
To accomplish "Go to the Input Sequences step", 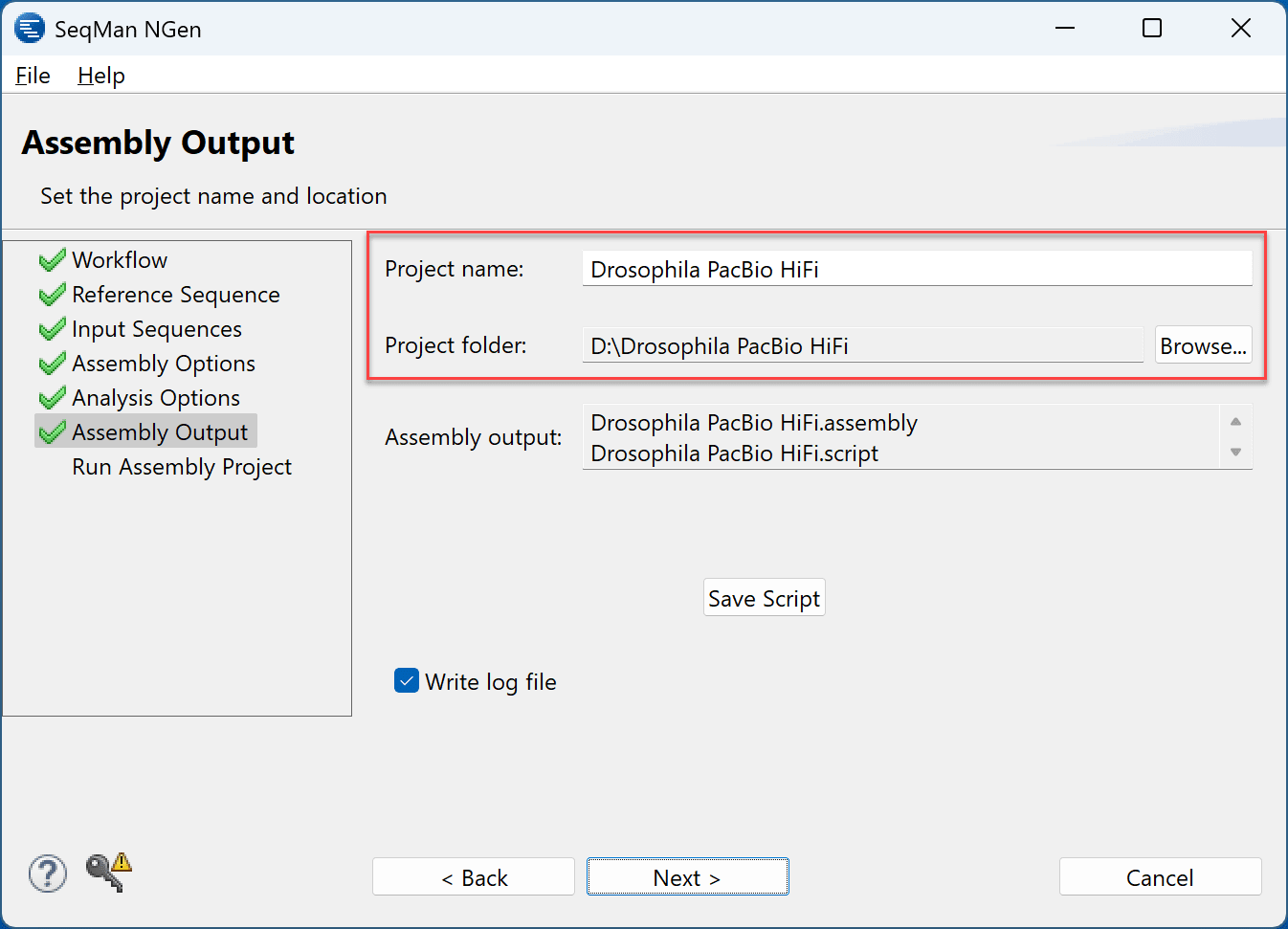I will [x=157, y=329].
